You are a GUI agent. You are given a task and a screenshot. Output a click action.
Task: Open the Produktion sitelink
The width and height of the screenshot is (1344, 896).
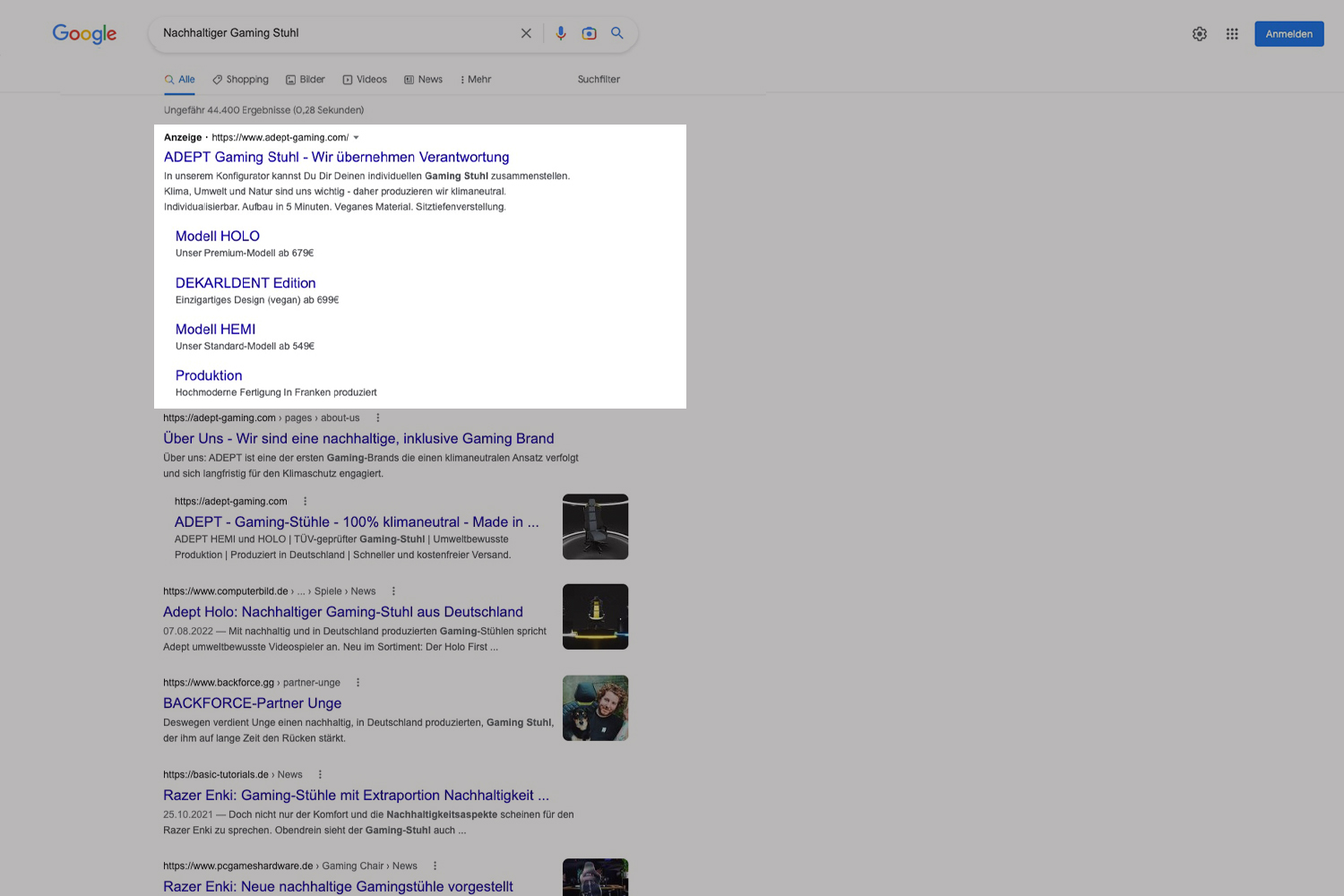209,376
